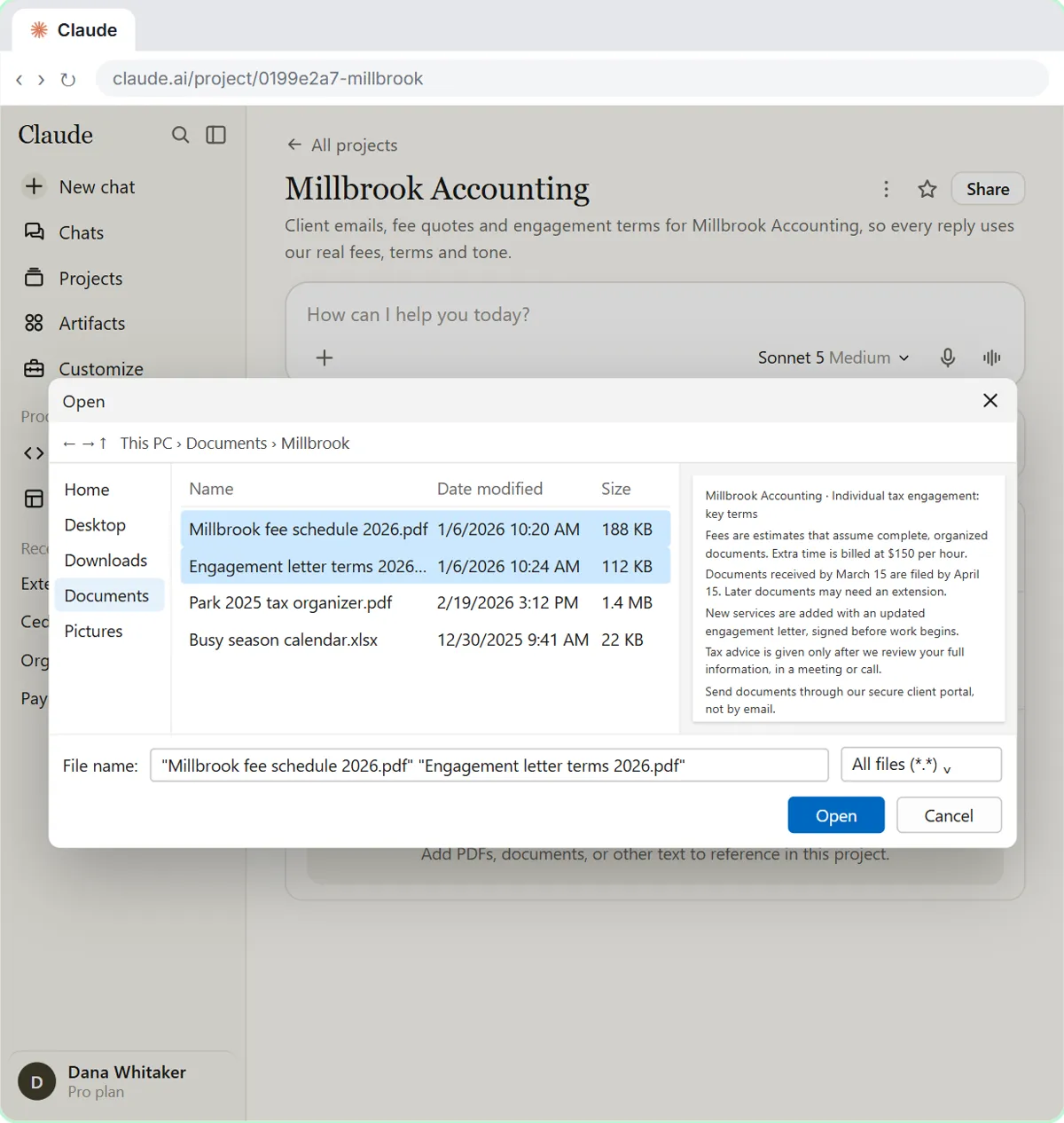
Task: Select Park 2025 tax organizer.pdf file
Action: 426,603
